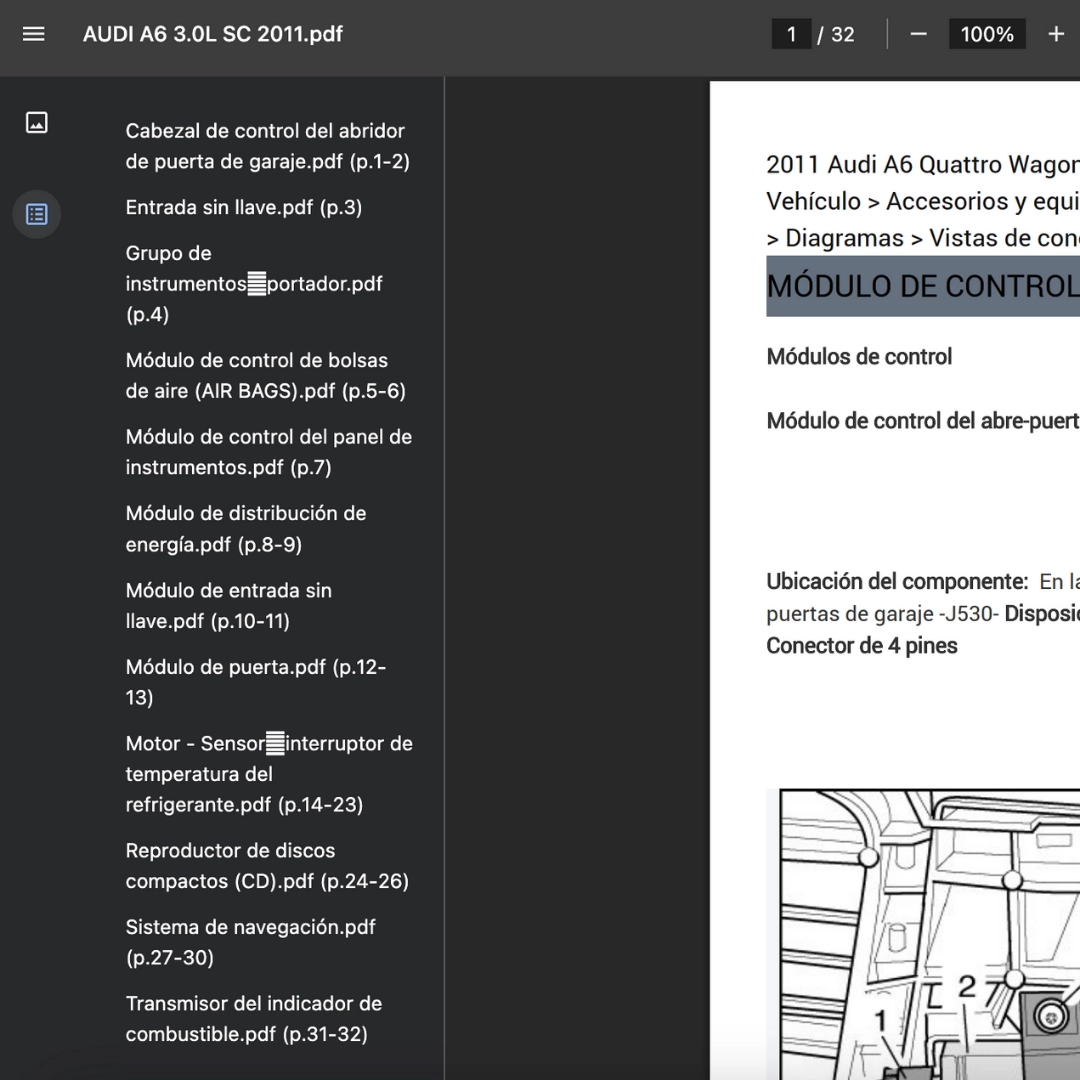1080x1080 pixels.
Task: Open Módulo de control del panel de instrumentos
Action: (x=268, y=452)
